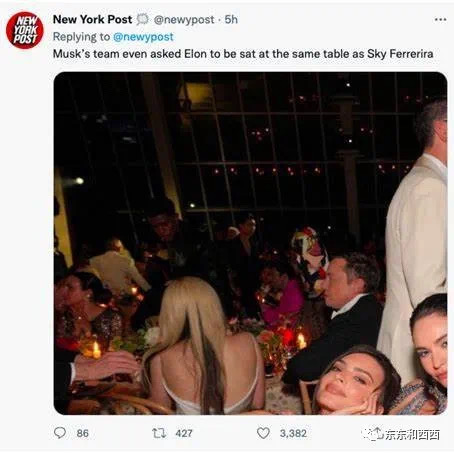Image resolution: width=454 pixels, height=454 pixels.
Task: Open the @newypost handle in the header
Action: (184, 20)
